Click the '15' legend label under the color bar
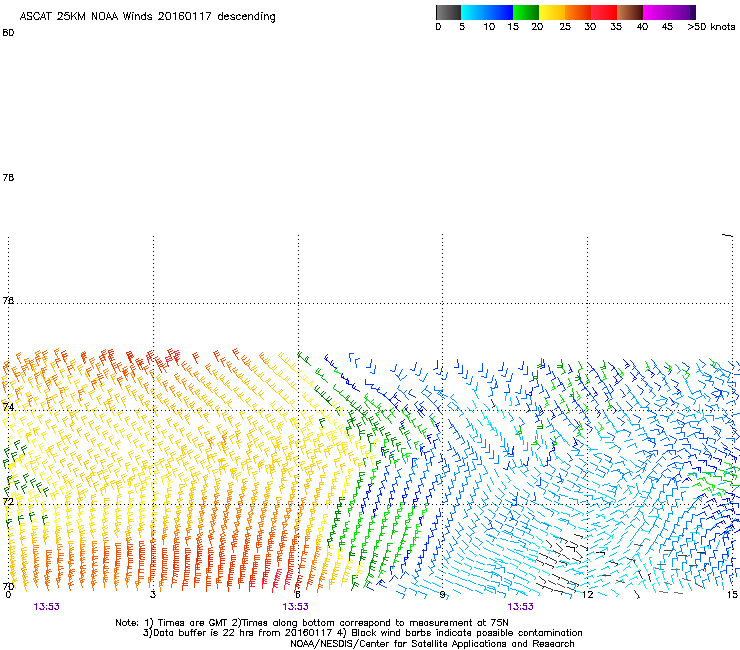Viewport: 740px width, 650px height. [x=513, y=27]
